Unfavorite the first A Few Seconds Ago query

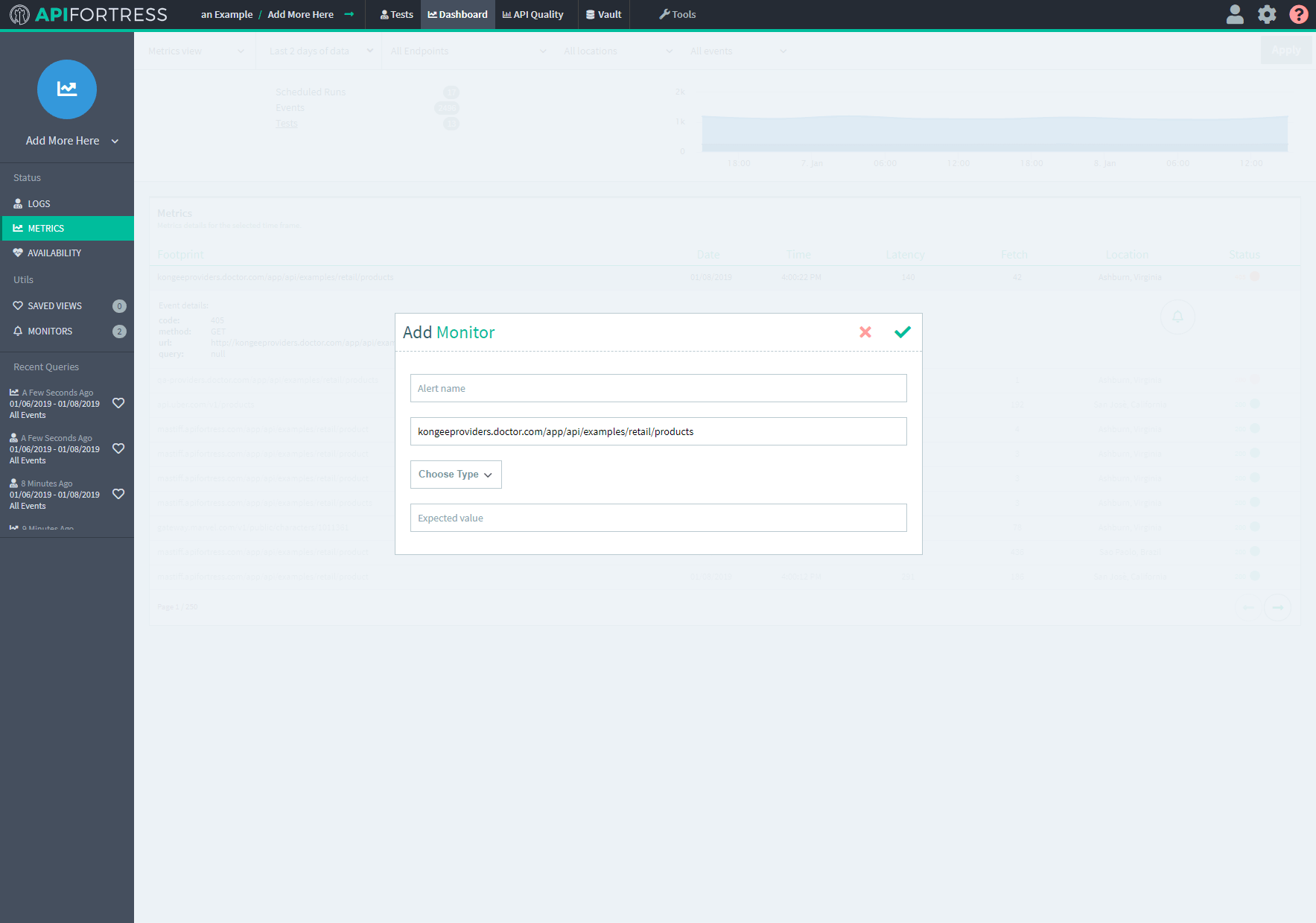(118, 403)
